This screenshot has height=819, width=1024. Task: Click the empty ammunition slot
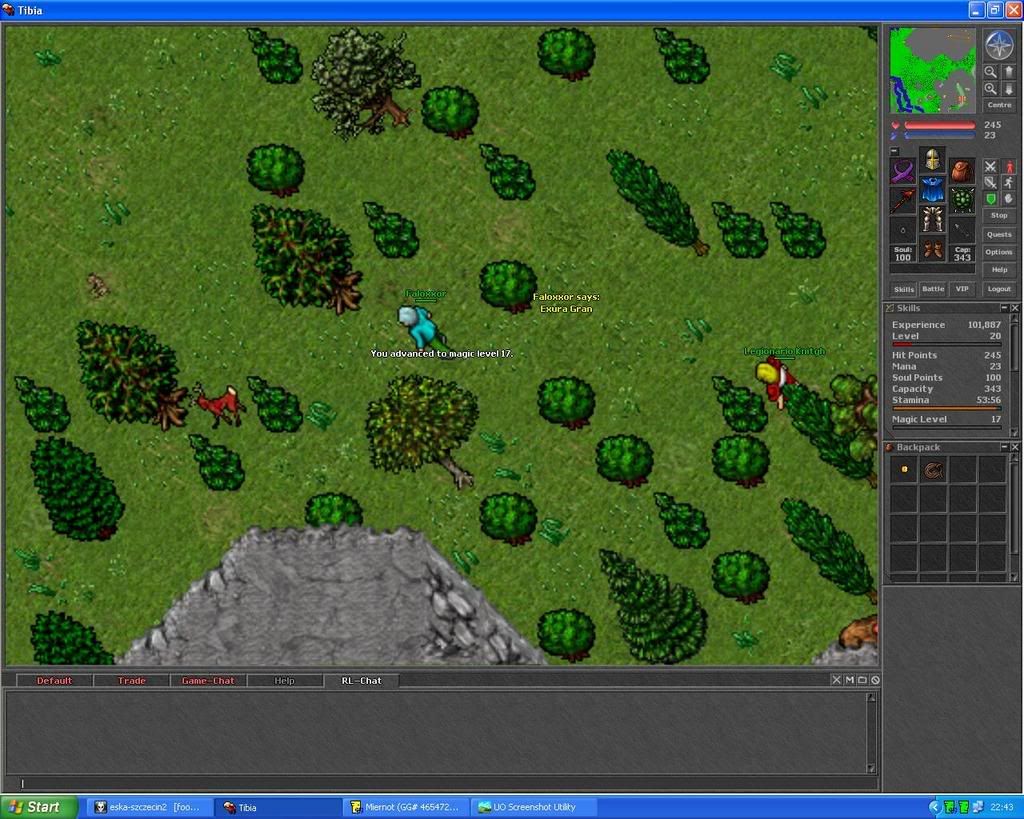963,230
